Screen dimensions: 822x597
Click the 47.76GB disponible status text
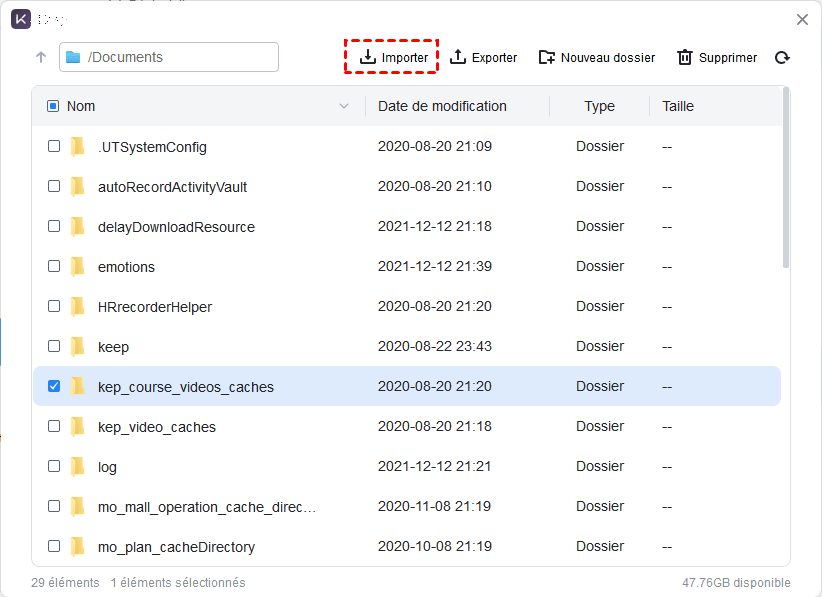click(x=736, y=582)
